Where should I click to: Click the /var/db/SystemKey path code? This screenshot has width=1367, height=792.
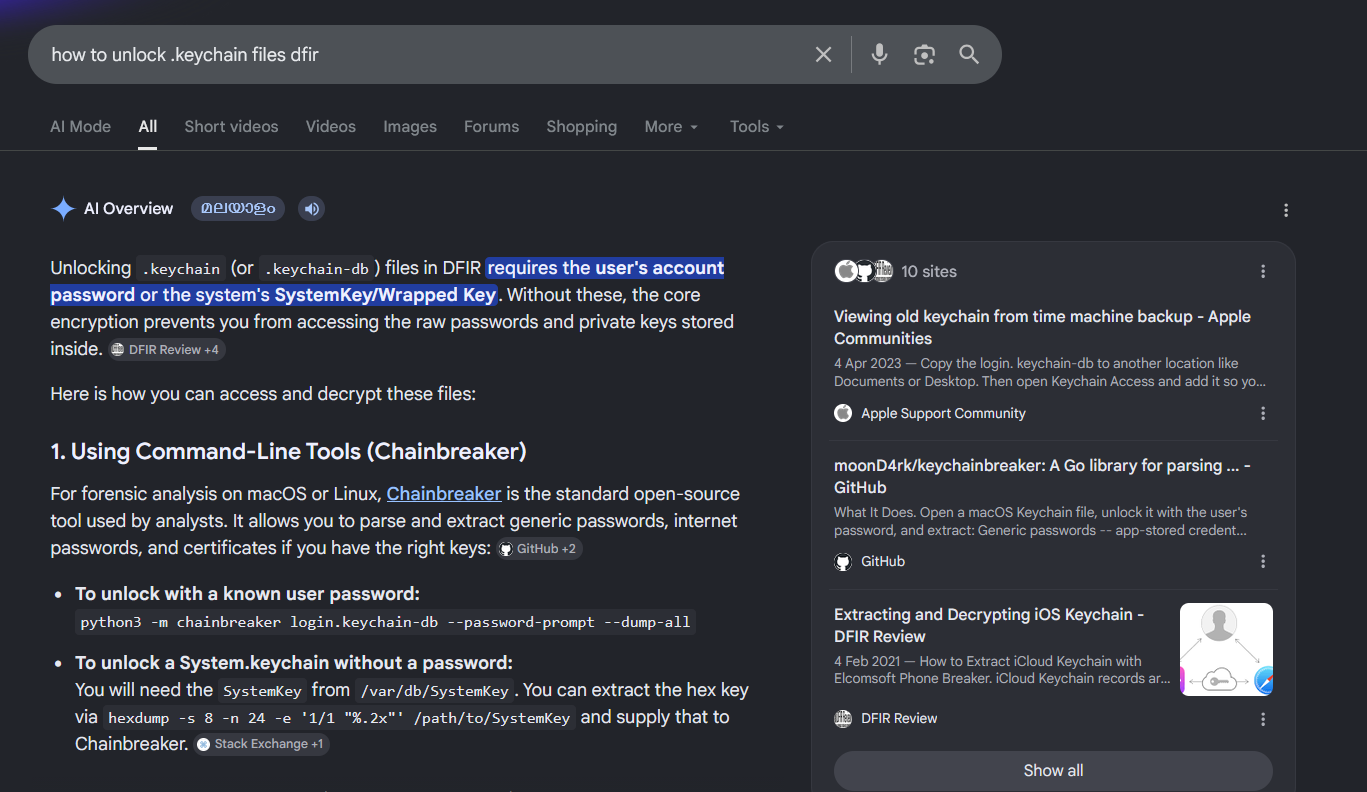434,691
